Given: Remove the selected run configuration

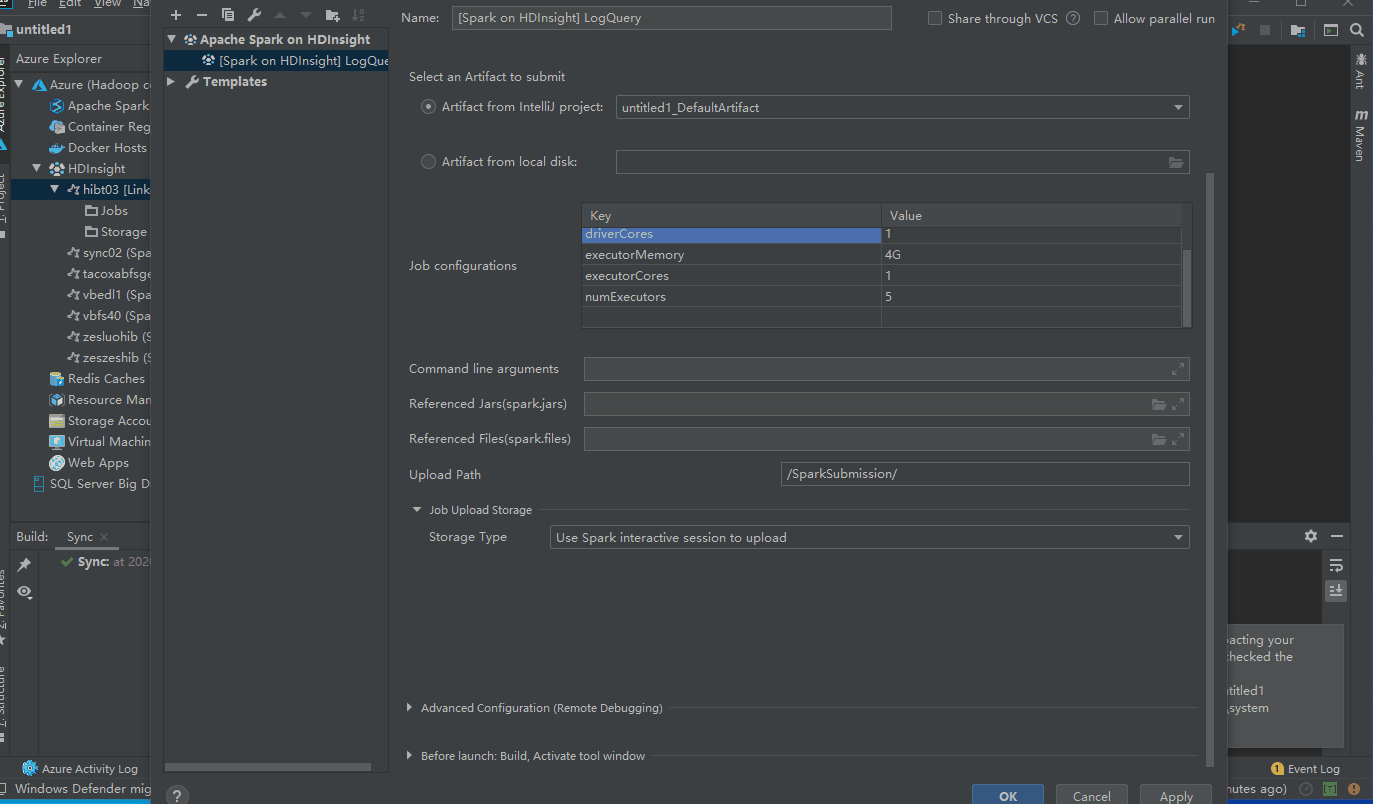Looking at the screenshot, I should tap(201, 15).
